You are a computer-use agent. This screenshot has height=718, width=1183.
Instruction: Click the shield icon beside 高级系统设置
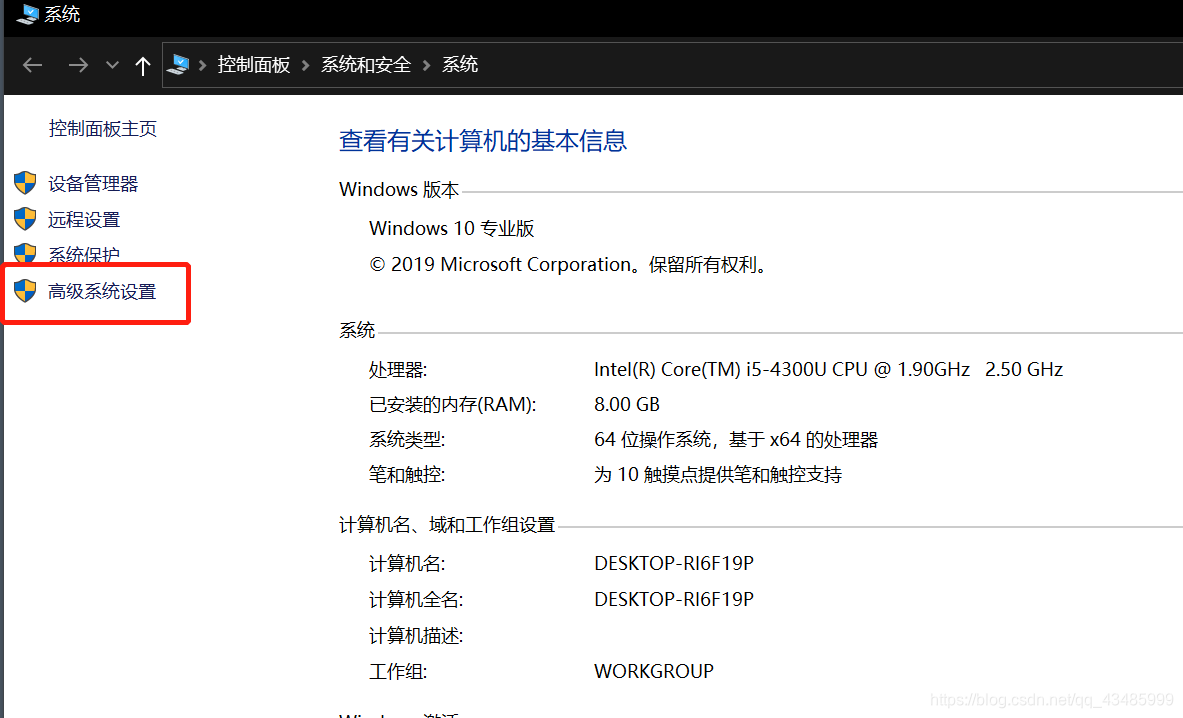(x=25, y=290)
